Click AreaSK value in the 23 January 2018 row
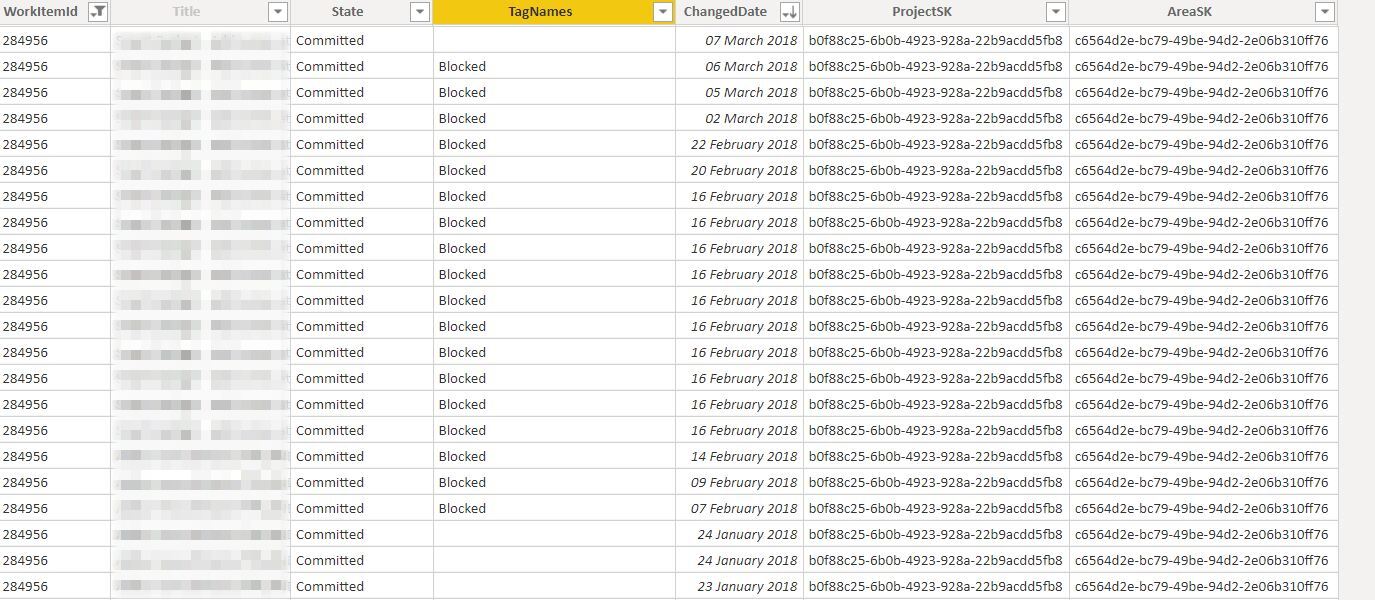Viewport: 1375px width, 600px height. pos(1202,586)
